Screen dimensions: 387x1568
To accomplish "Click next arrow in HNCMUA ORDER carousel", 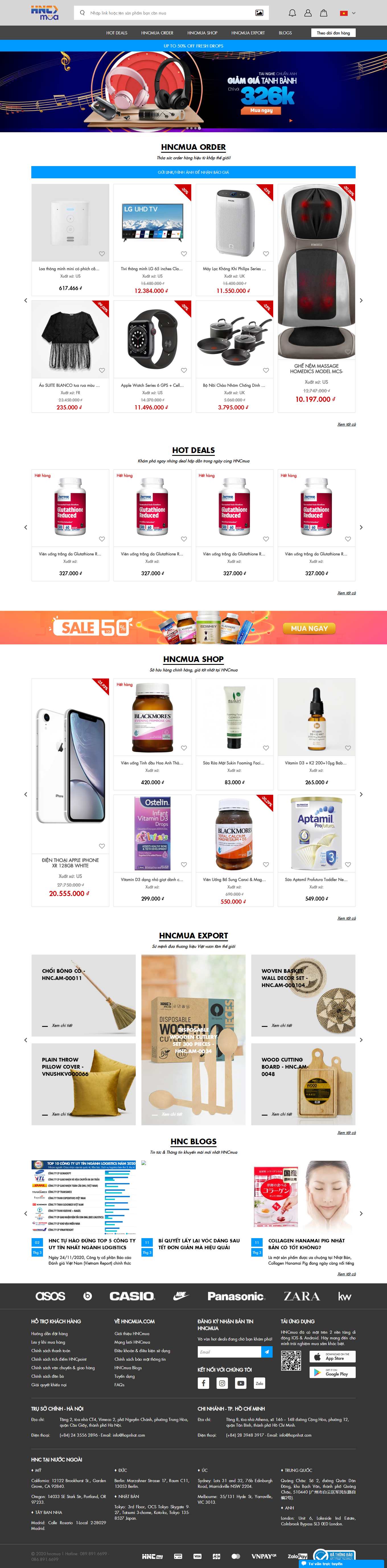I will tap(361, 300).
